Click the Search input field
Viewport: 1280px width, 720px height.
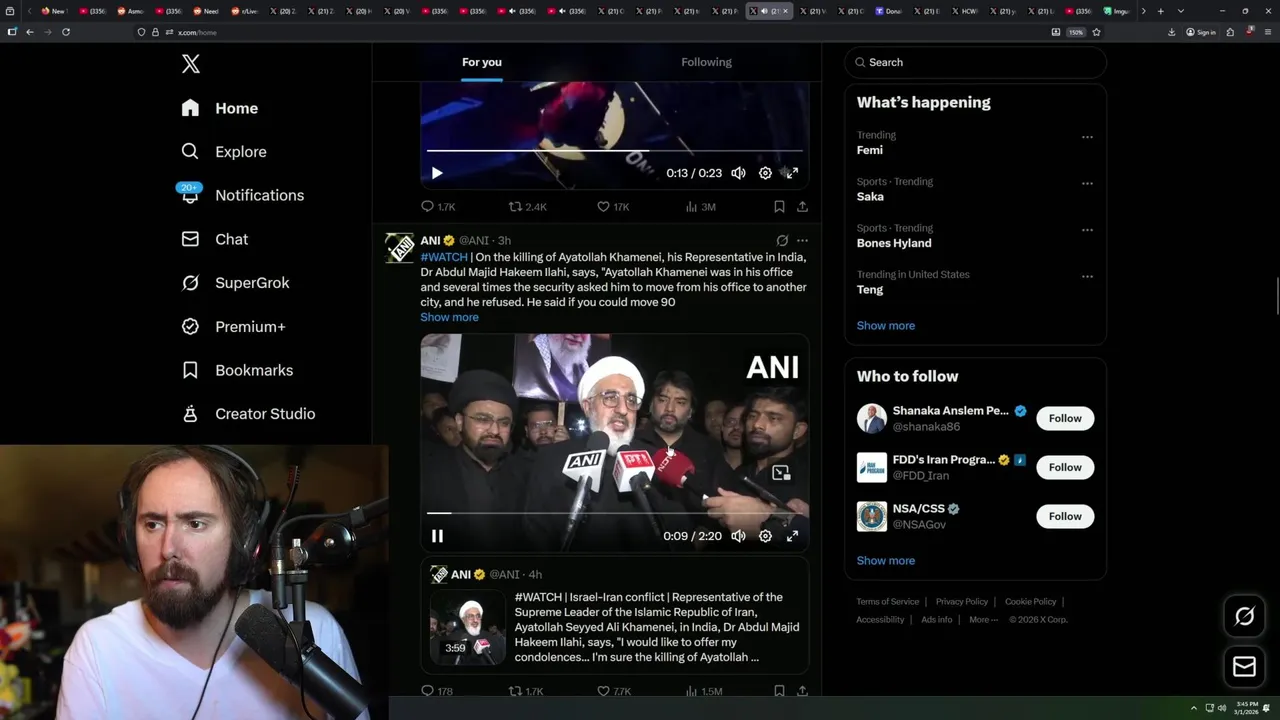975,62
